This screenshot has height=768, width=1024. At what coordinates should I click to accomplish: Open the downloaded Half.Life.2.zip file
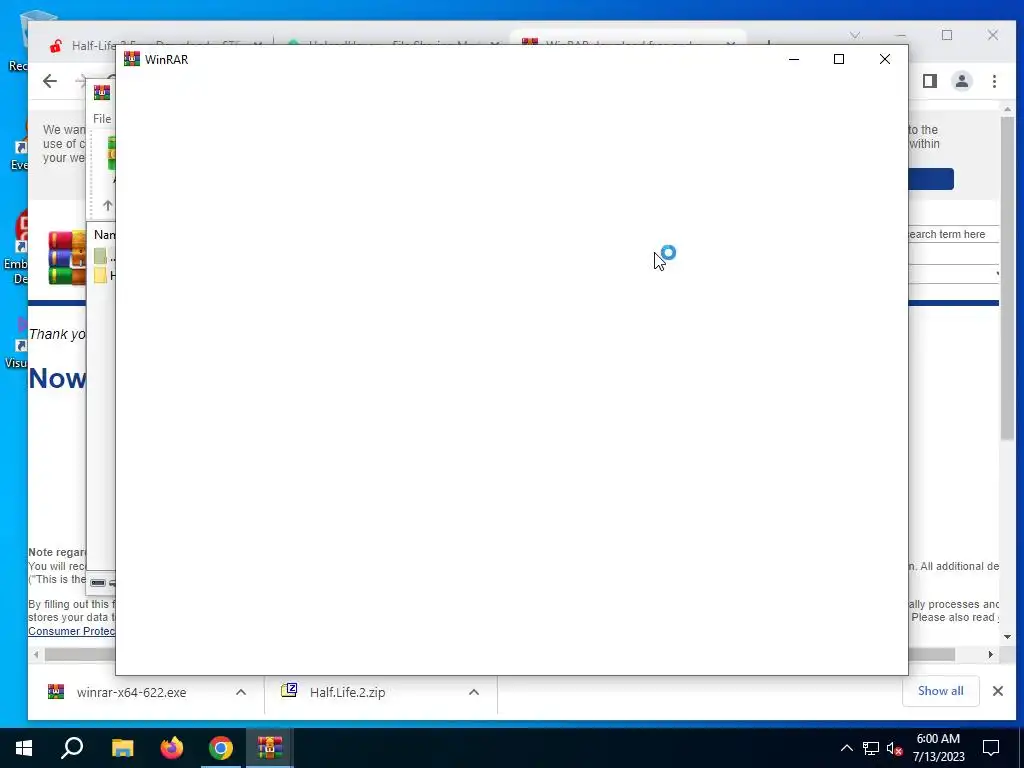(334, 692)
